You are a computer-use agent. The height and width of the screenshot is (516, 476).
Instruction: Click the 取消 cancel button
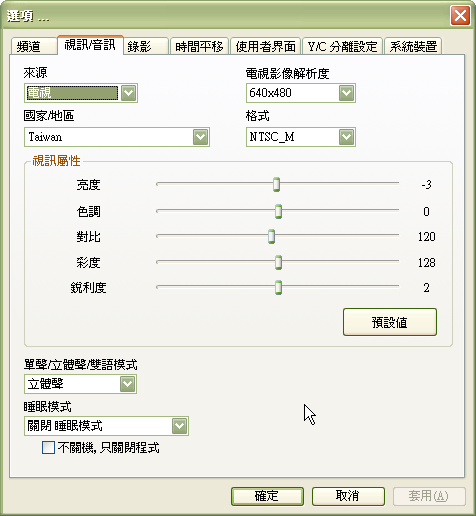click(348, 496)
